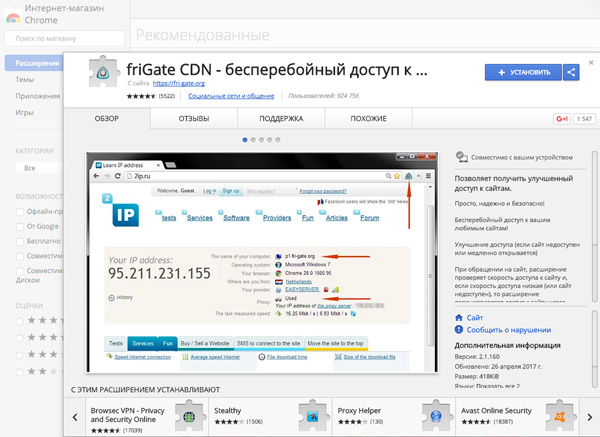Click the Обновлено: 26 апреля 2017 г. text

[x=498, y=367]
